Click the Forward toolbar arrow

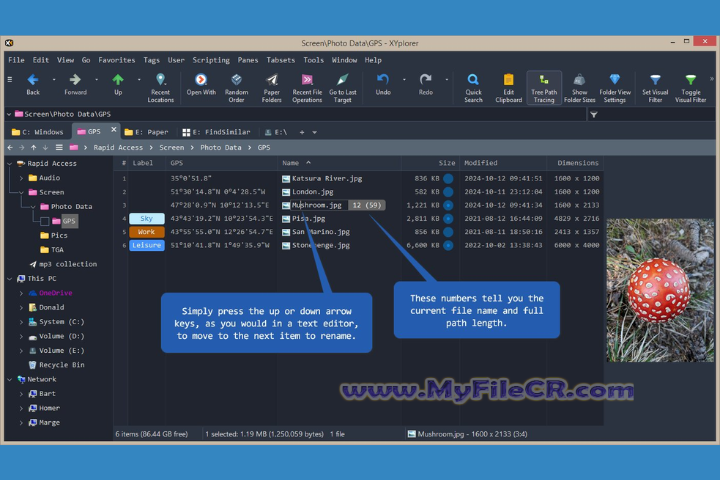coord(75,85)
